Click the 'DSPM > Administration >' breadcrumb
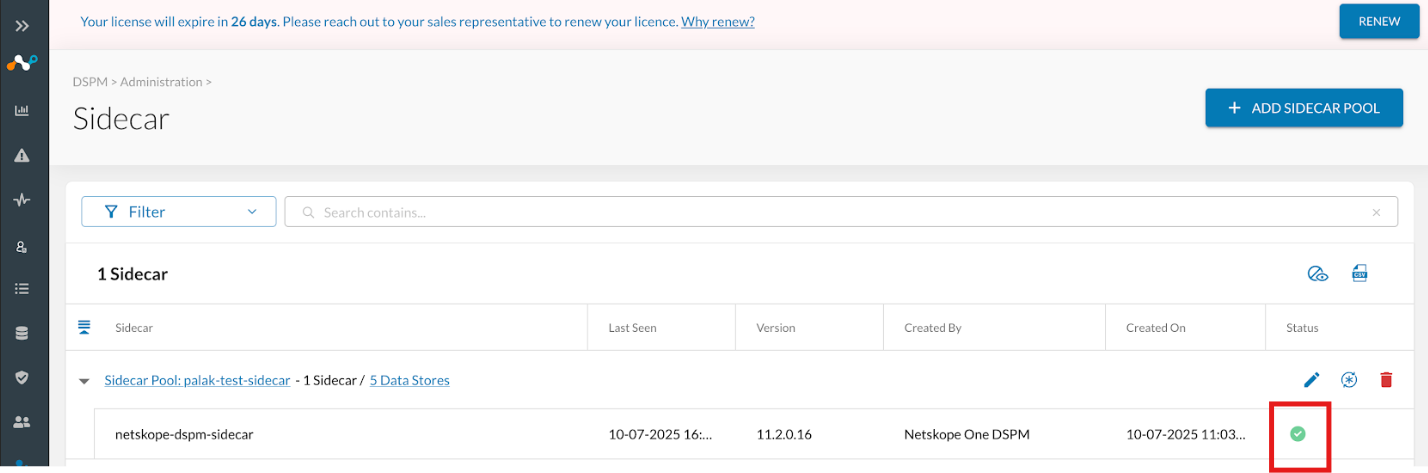1428x473 pixels. 142,81
